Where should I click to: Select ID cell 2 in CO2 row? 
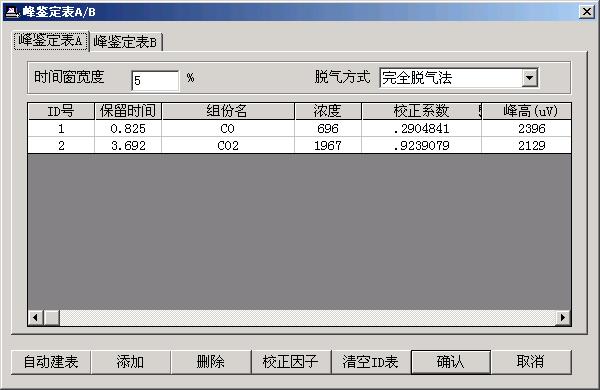(x=61, y=145)
